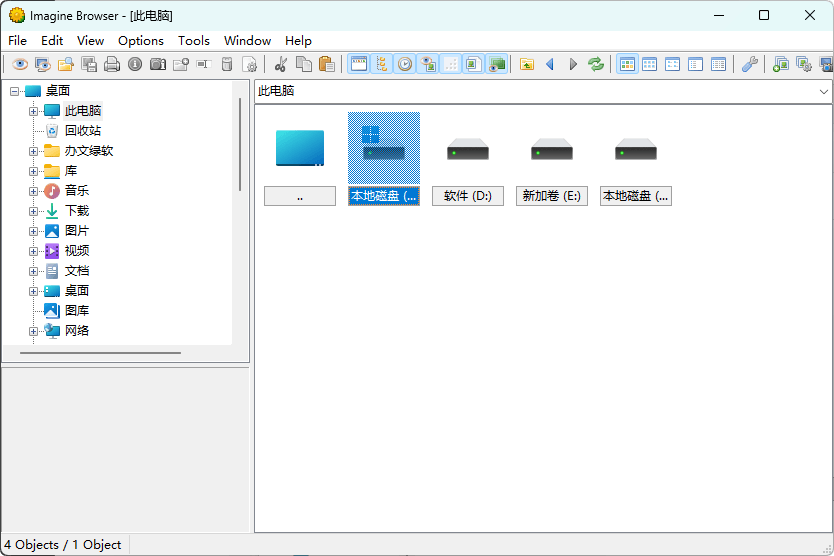Click the Rename text-cursor icon

point(204,64)
